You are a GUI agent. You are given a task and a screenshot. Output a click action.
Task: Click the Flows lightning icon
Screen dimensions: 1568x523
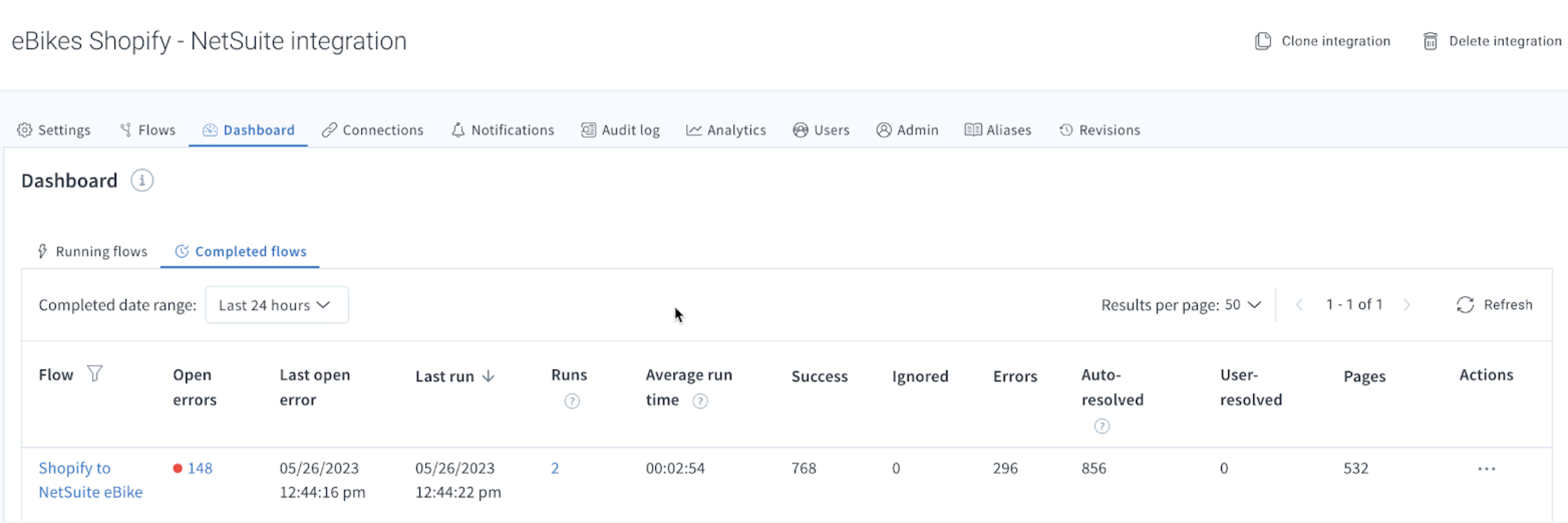coord(126,129)
